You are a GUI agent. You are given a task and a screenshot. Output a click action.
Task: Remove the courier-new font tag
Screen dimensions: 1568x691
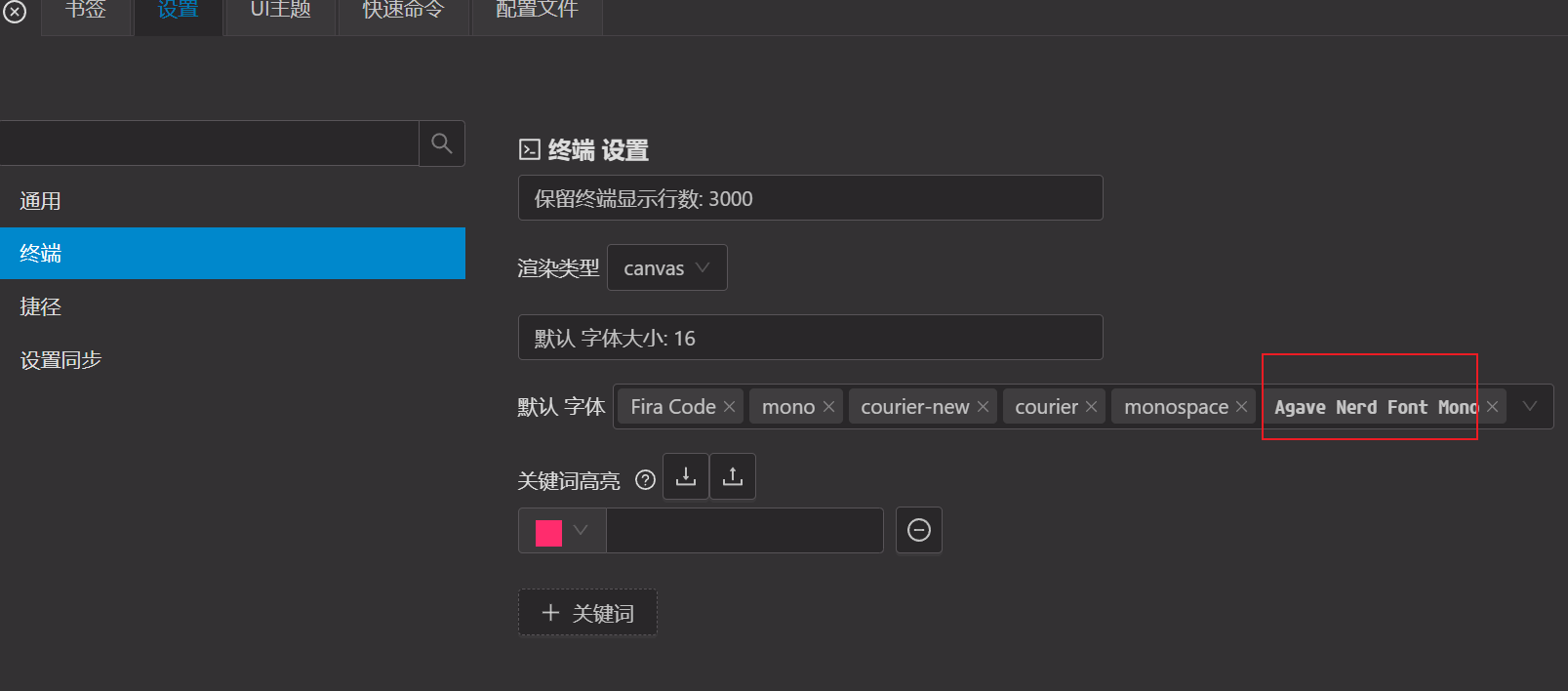[x=983, y=407]
